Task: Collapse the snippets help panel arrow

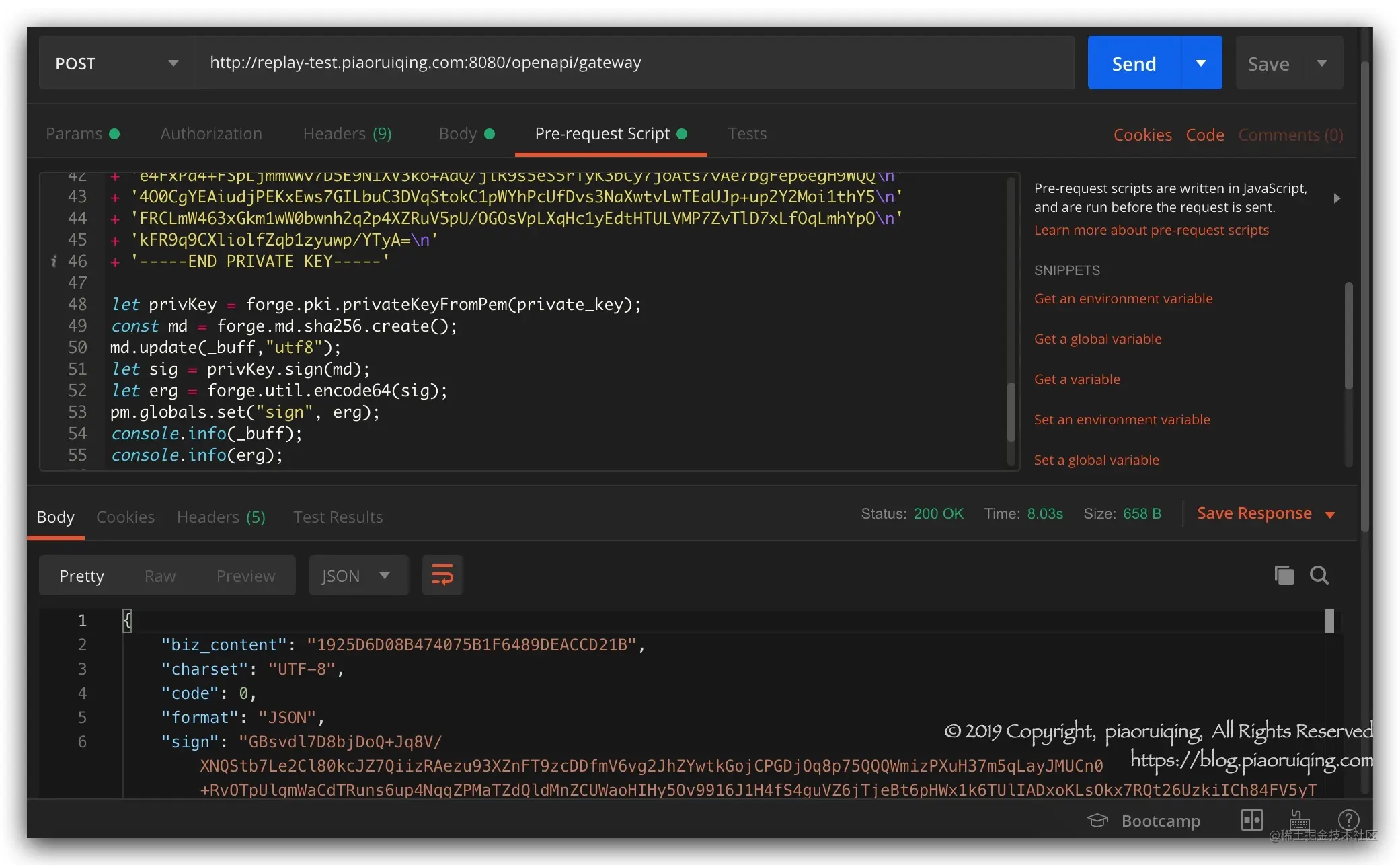Action: pos(1337,198)
